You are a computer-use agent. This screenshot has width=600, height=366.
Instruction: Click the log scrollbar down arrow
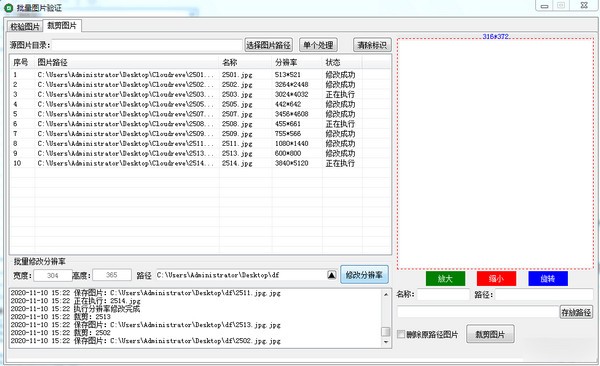[386, 342]
